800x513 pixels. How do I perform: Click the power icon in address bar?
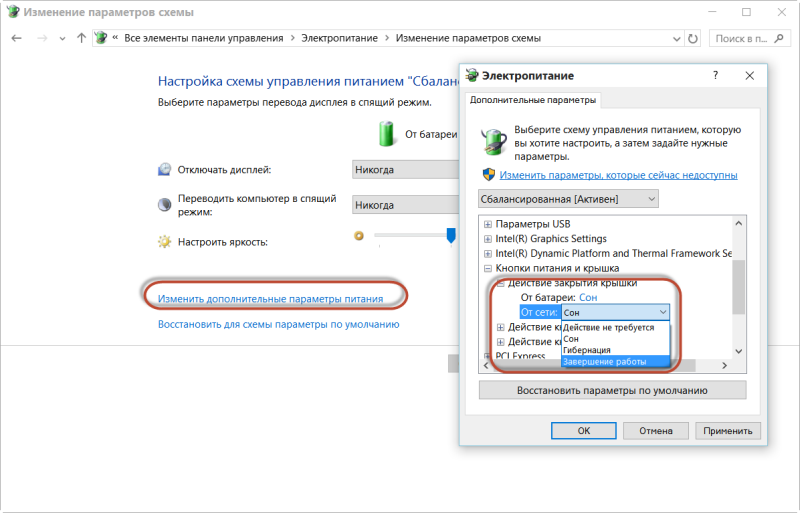click(x=102, y=38)
